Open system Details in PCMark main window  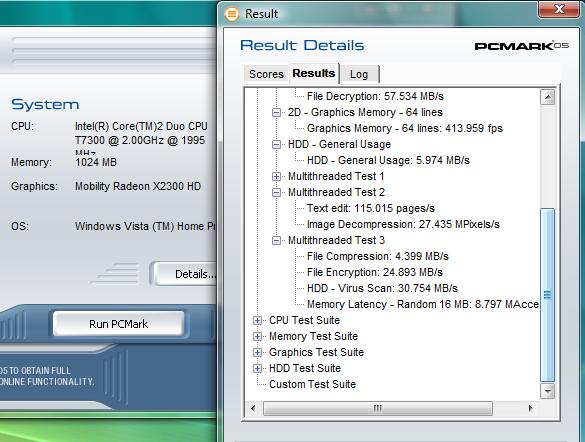[186, 274]
